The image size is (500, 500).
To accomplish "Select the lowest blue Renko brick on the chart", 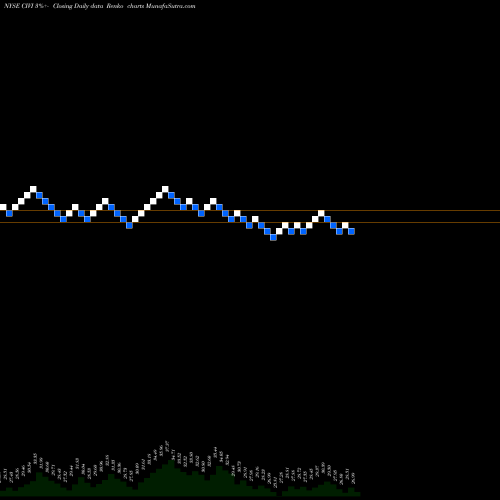I will (x=273, y=237).
